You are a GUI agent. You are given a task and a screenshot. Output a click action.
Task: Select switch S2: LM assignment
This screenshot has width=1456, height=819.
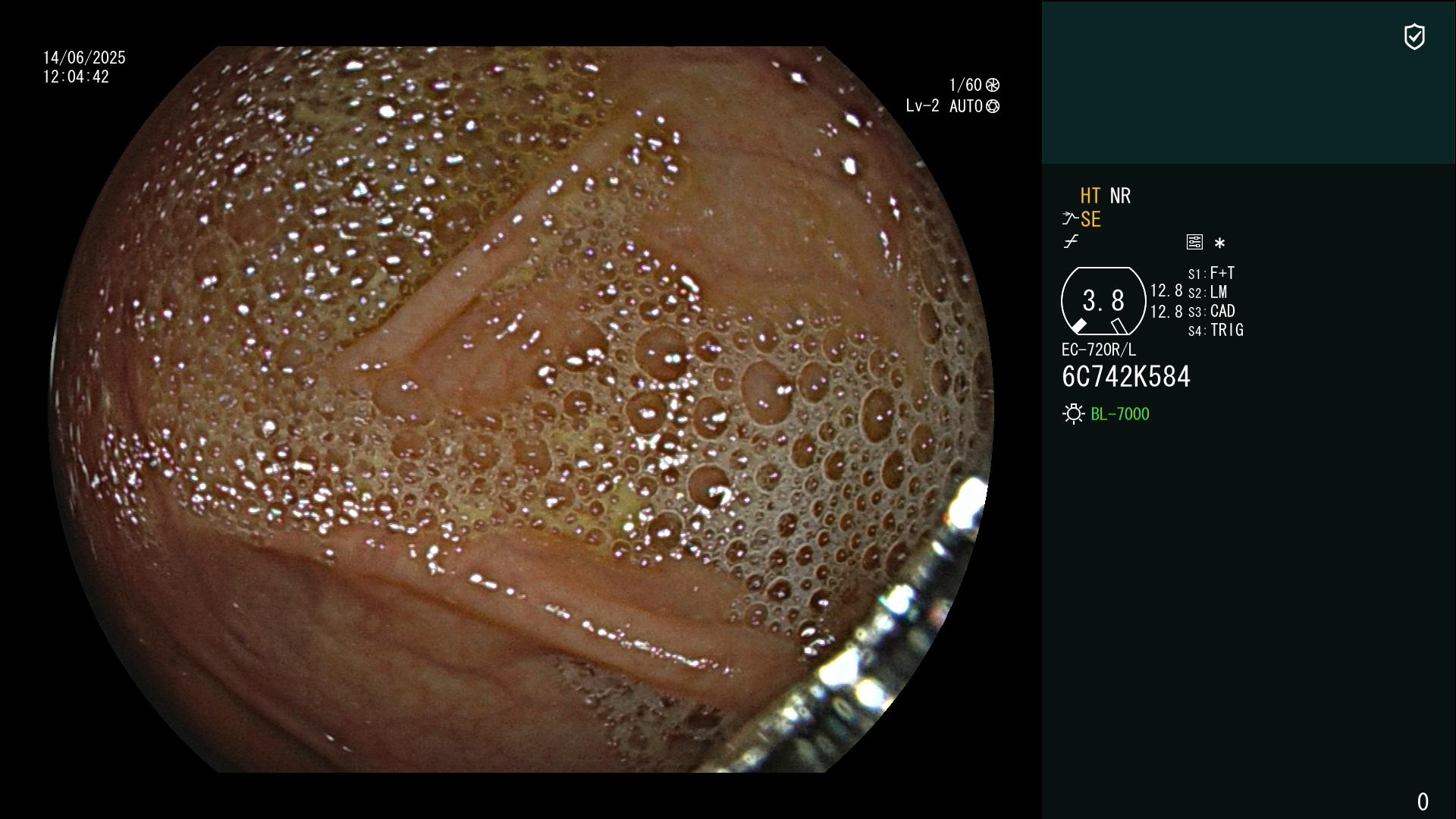pos(1208,293)
